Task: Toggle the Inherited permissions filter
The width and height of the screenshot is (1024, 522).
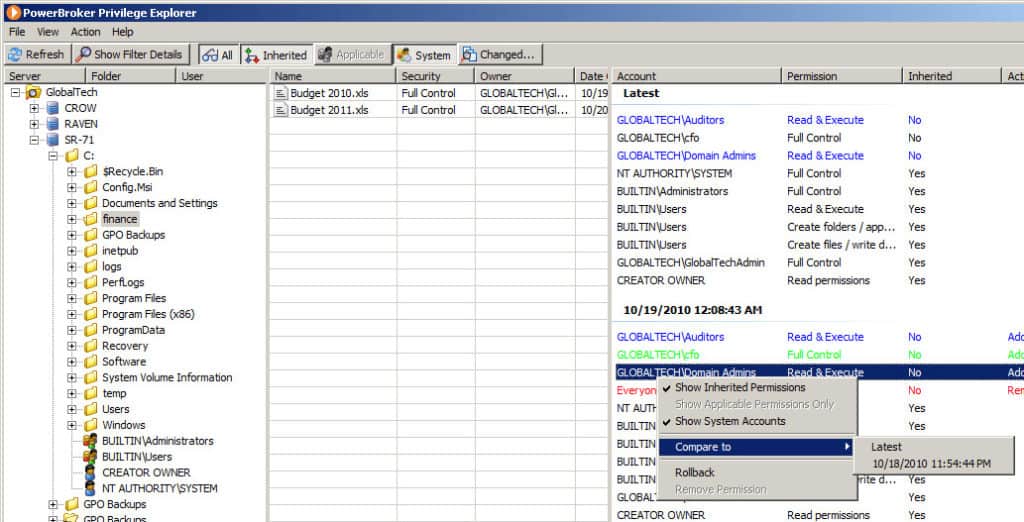Action: pos(275,55)
